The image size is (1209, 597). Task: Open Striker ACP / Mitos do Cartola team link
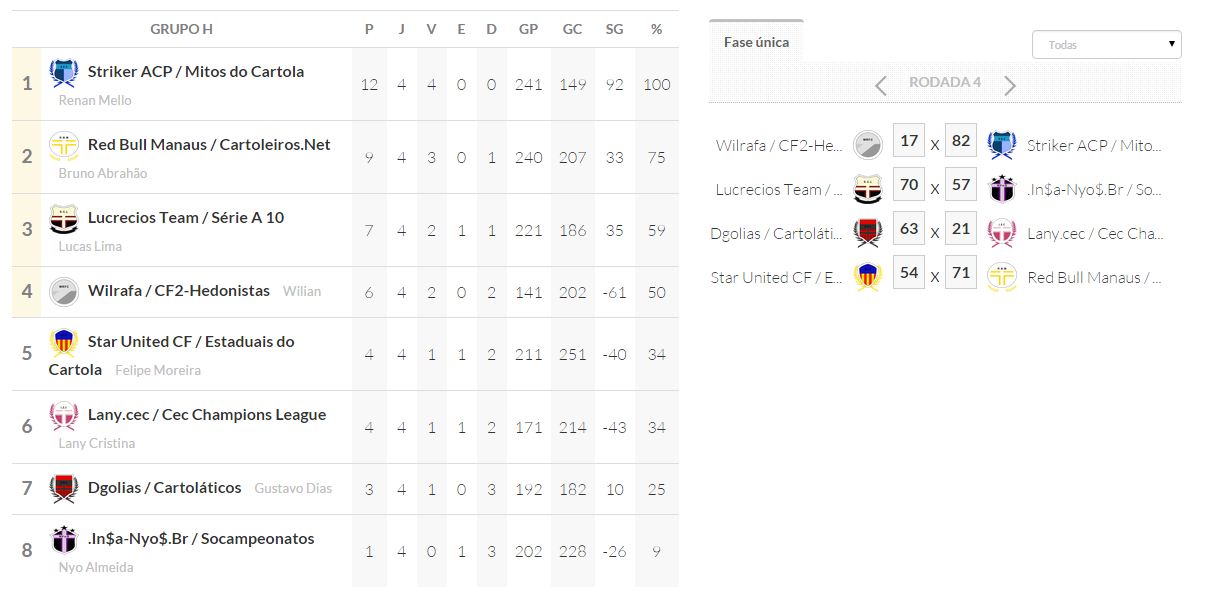click(x=195, y=72)
